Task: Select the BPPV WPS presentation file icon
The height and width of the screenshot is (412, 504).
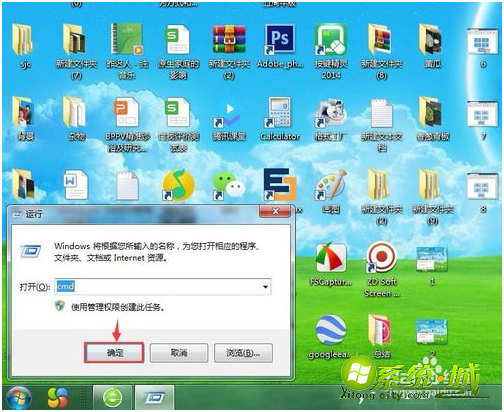Action: click(126, 112)
